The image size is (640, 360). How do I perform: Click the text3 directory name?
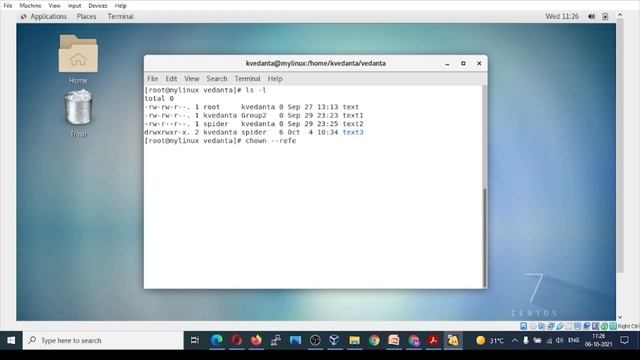click(353, 132)
